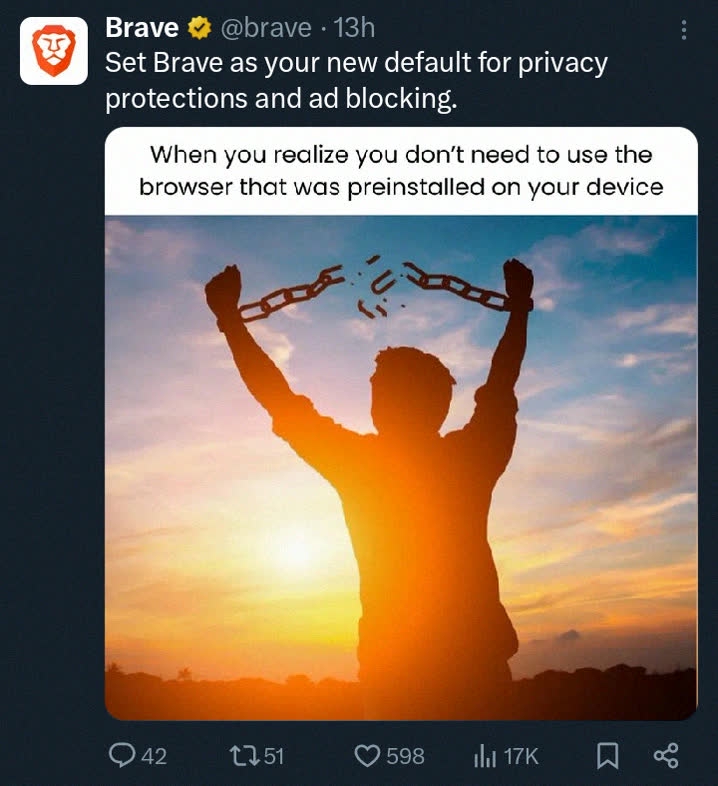Click the 13h timestamp
This screenshot has width=718, height=786.
[354, 28]
